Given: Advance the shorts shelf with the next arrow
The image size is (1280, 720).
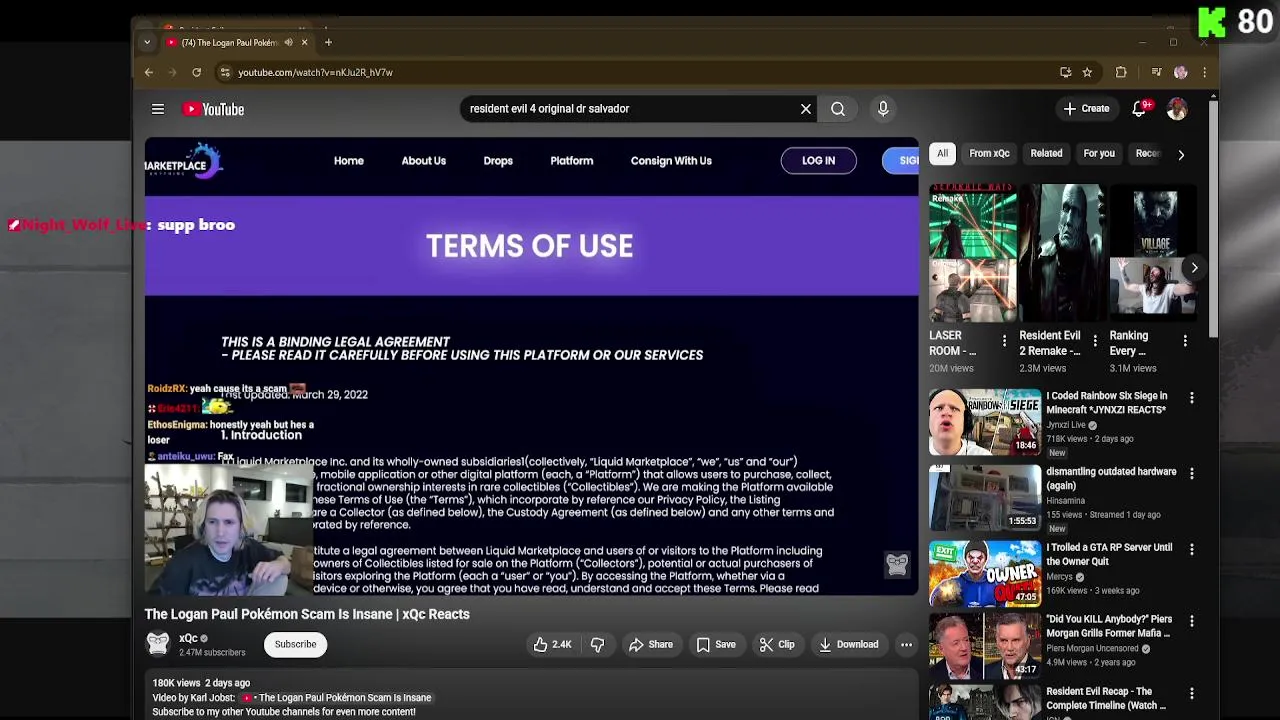Looking at the screenshot, I should [x=1194, y=267].
